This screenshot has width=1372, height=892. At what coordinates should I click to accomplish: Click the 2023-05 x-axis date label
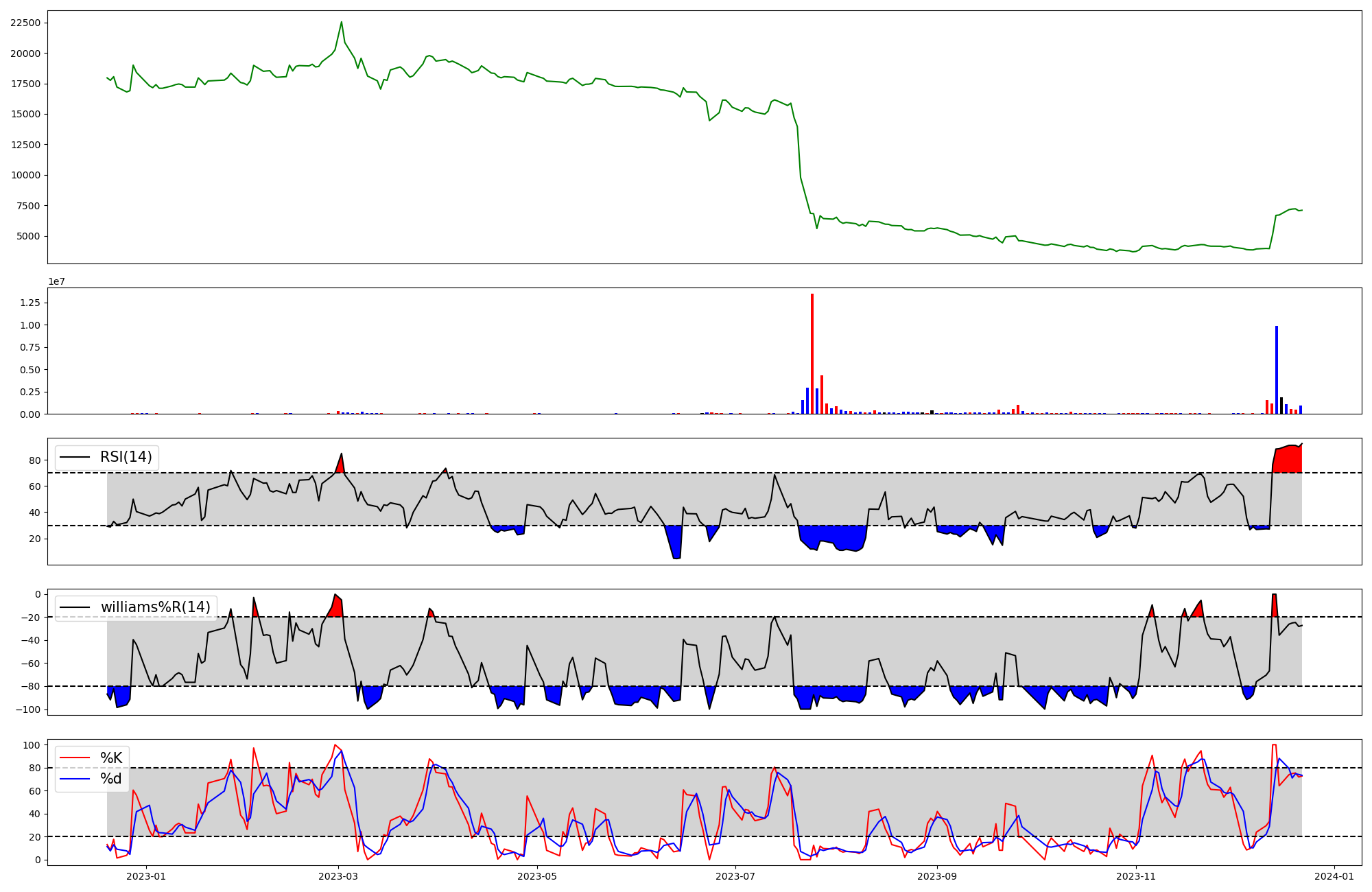click(x=537, y=876)
